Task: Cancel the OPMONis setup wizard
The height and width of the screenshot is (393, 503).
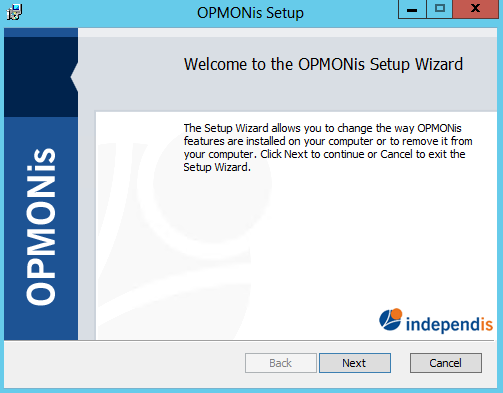Action: point(446,363)
